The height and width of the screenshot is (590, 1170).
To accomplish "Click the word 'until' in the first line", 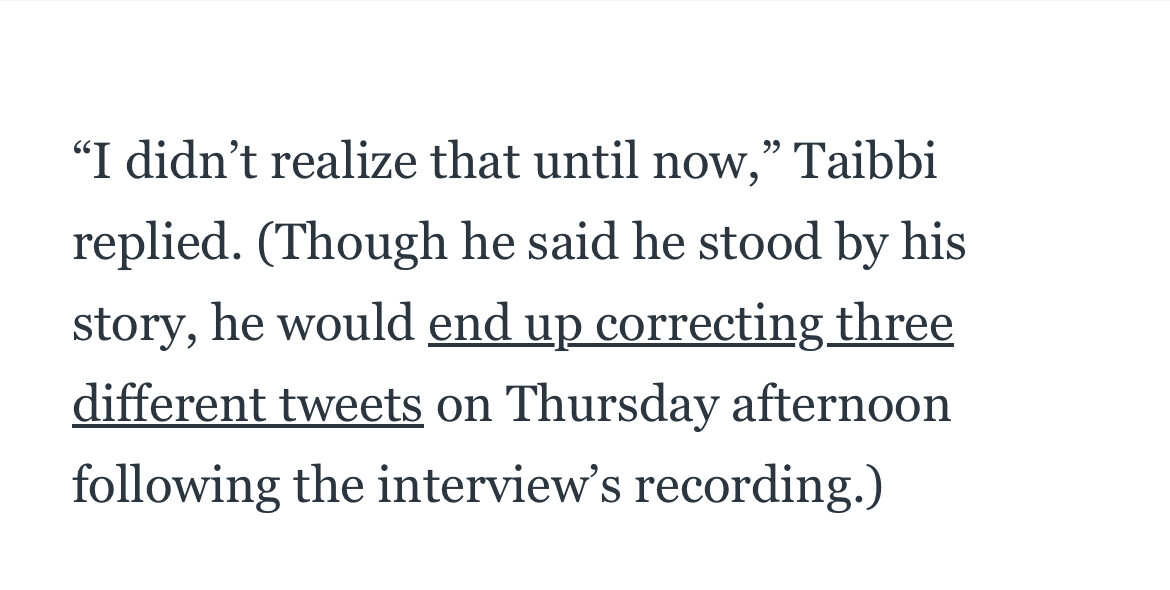I will coord(586,161).
